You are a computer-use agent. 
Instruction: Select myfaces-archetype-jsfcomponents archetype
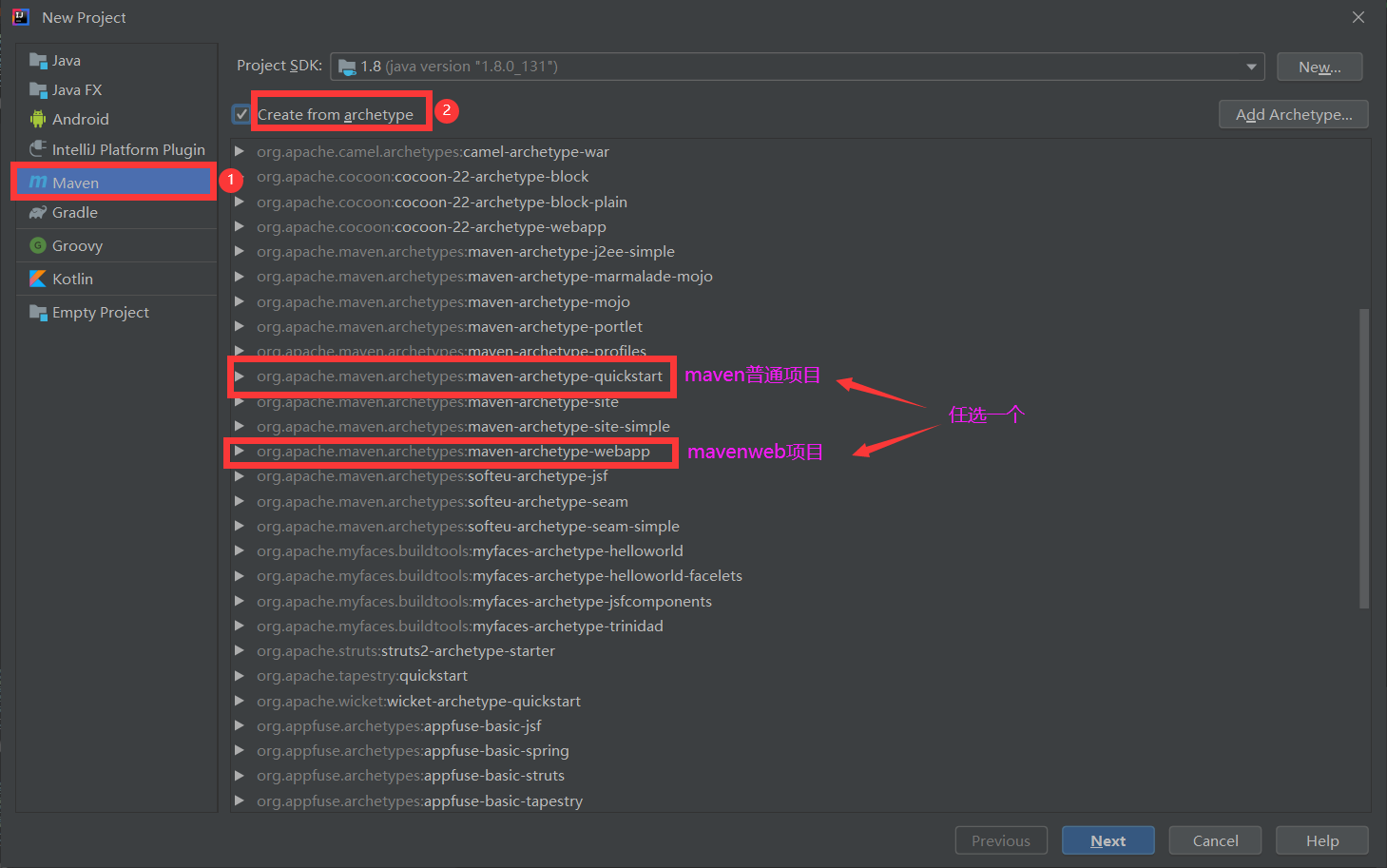coord(484,602)
